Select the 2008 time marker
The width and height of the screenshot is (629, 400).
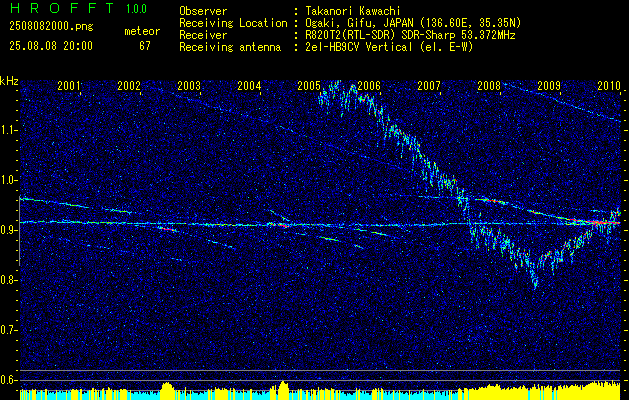(489, 85)
